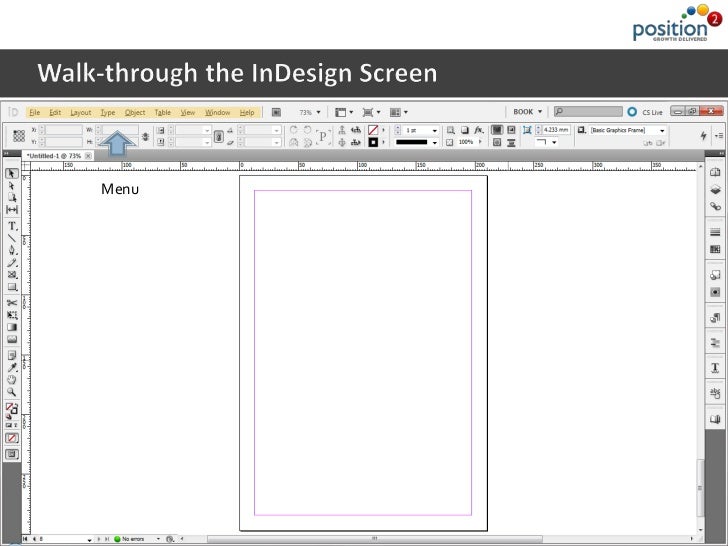Toggle the Preview screen mode button
728x546 pixels.
[12, 453]
